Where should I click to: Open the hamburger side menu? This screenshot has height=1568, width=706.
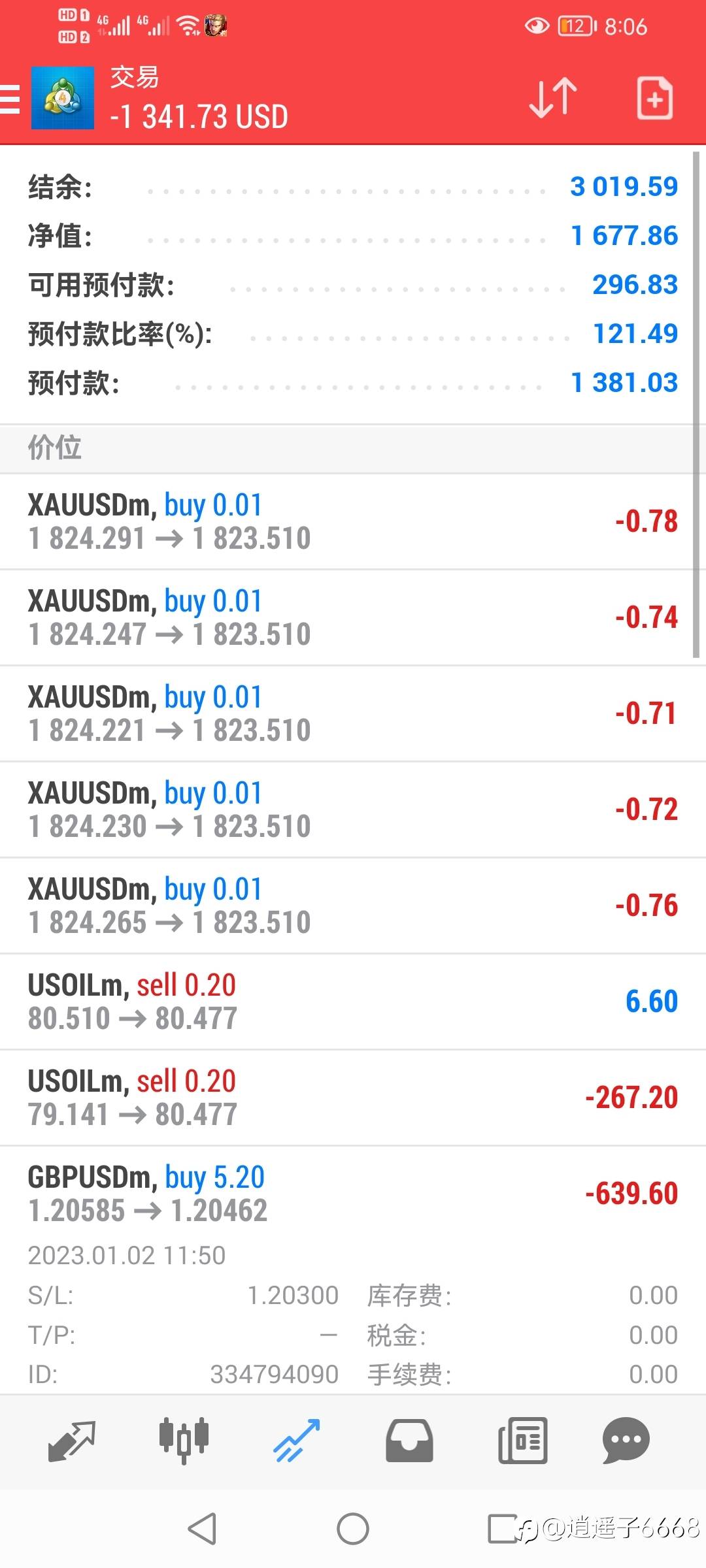[10, 99]
